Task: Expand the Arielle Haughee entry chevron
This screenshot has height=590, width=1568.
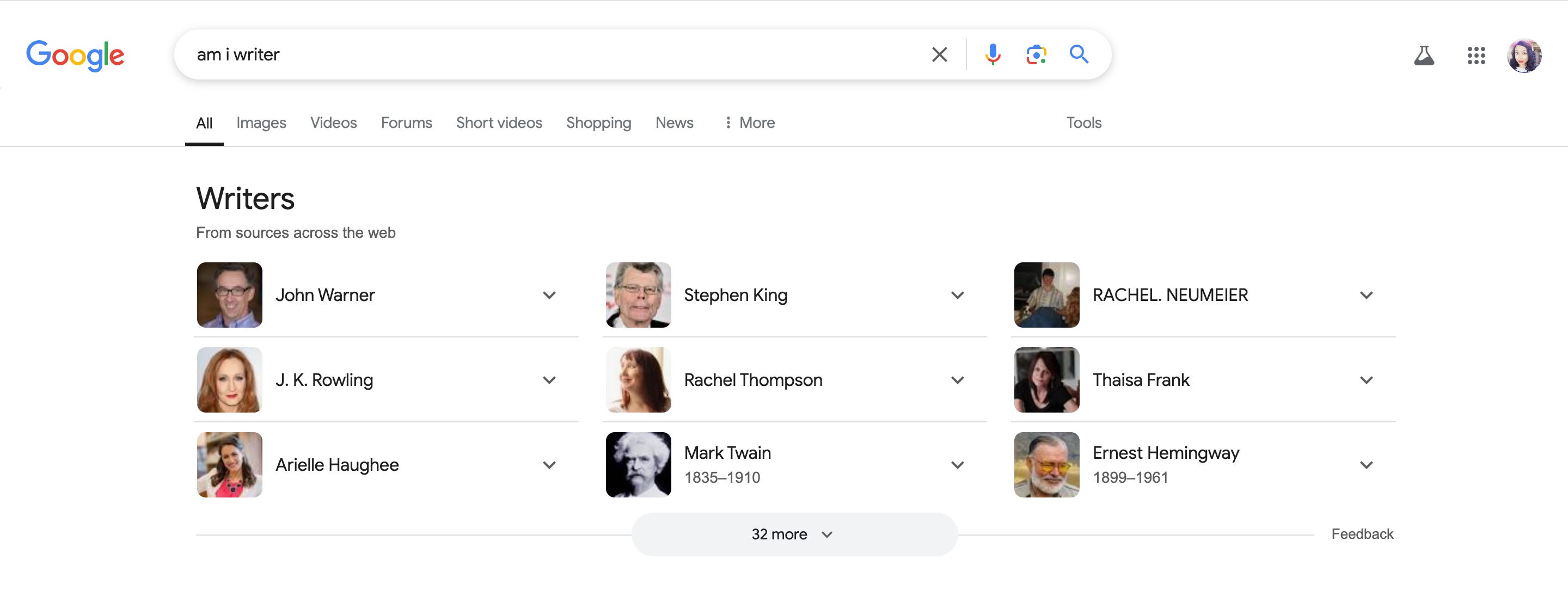Action: coord(549,465)
